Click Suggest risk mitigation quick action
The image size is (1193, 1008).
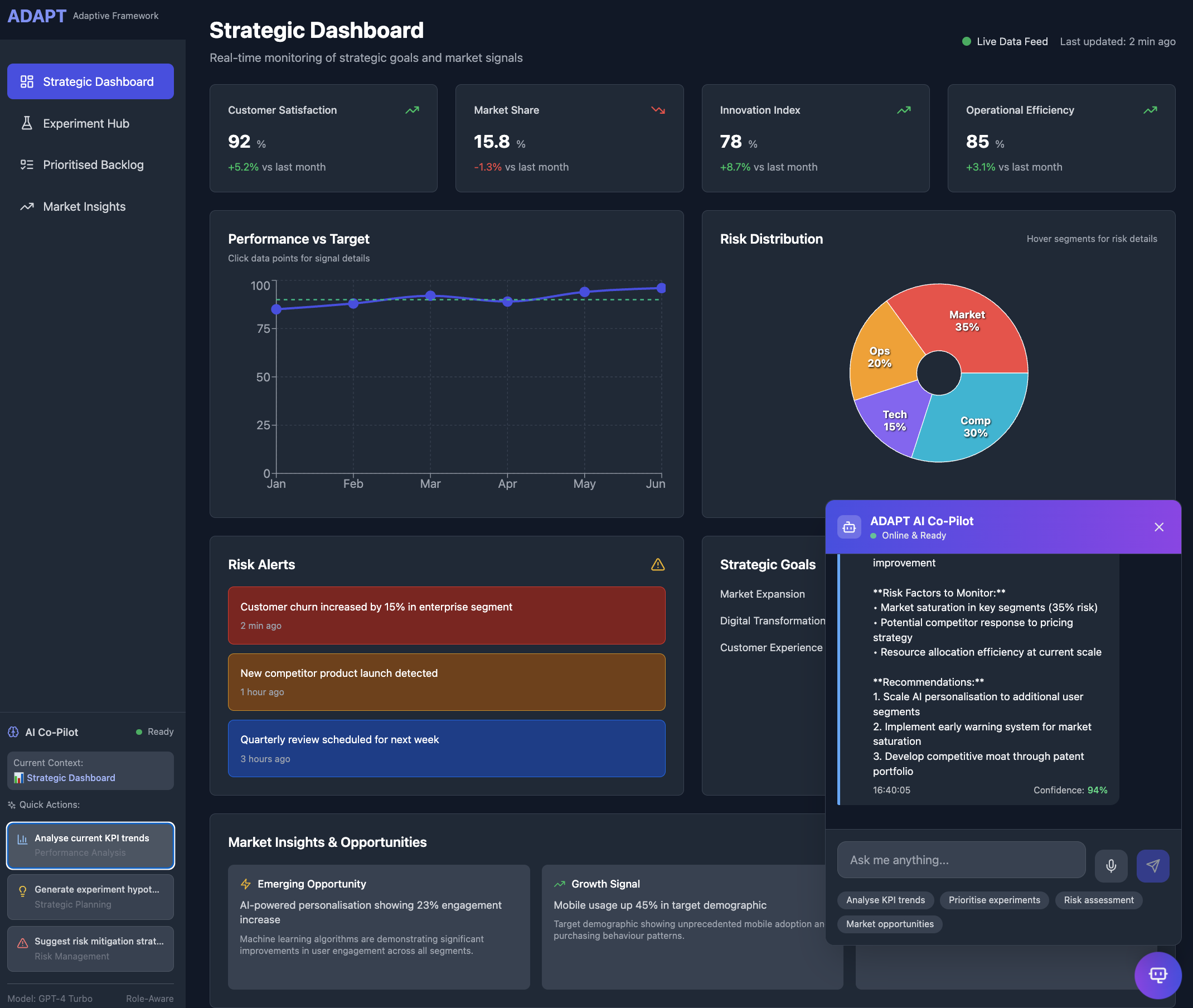pos(90,948)
